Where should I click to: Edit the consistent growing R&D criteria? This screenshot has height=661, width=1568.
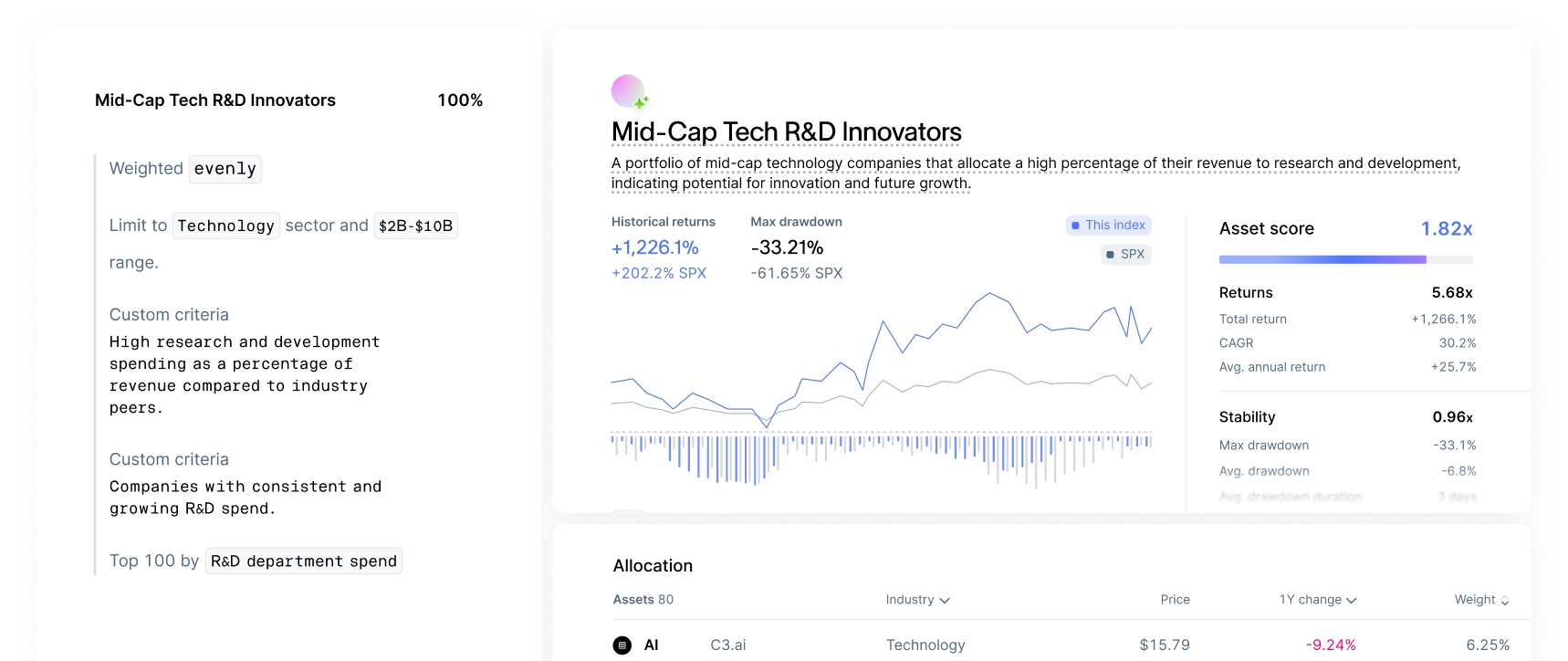(246, 498)
